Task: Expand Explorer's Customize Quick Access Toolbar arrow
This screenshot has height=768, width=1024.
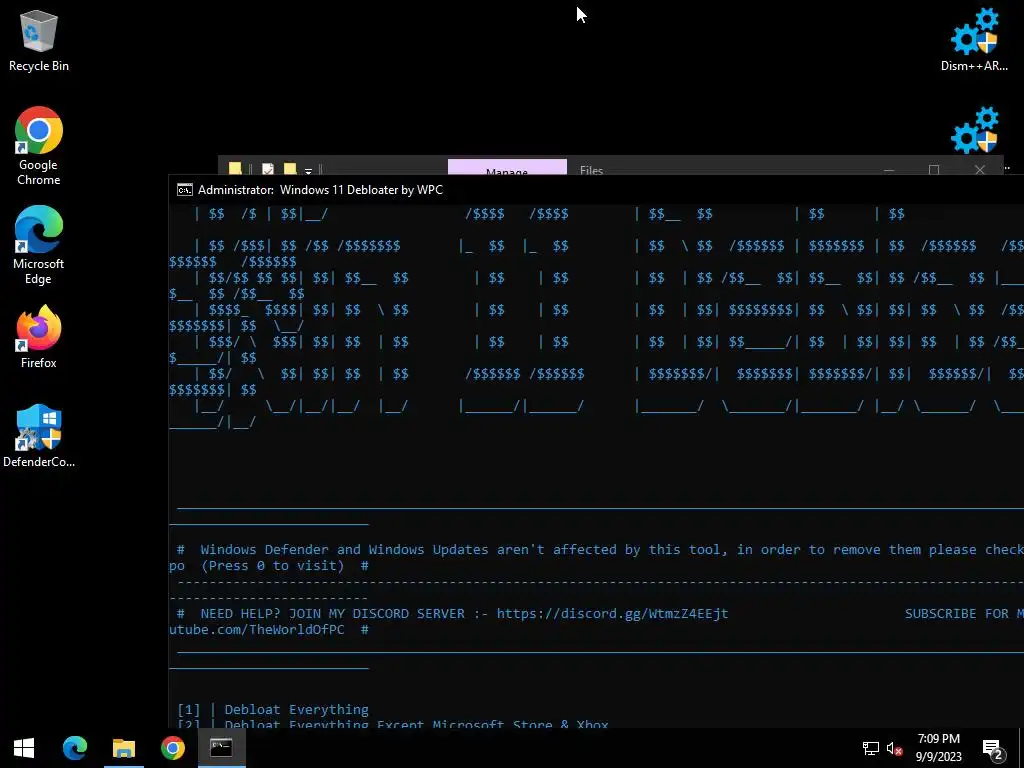Action: pyautogui.click(x=308, y=170)
